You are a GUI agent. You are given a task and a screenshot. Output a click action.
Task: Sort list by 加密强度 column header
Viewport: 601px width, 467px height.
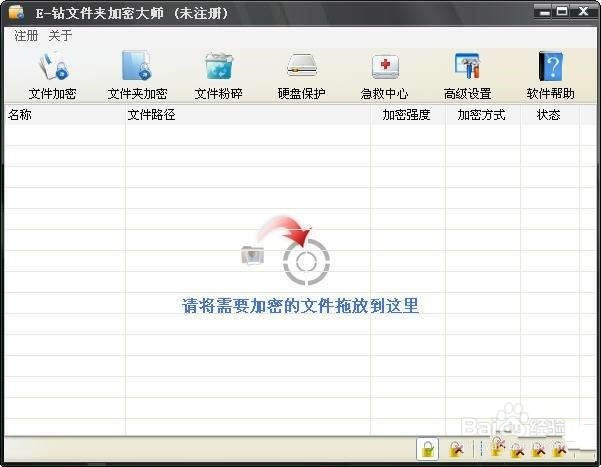[x=408, y=115]
